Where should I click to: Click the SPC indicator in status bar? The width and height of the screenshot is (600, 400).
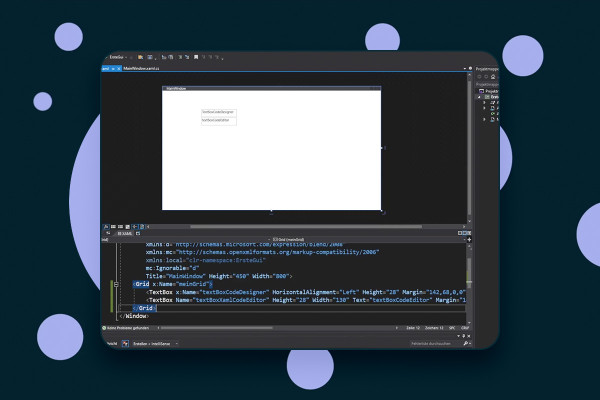pos(452,328)
